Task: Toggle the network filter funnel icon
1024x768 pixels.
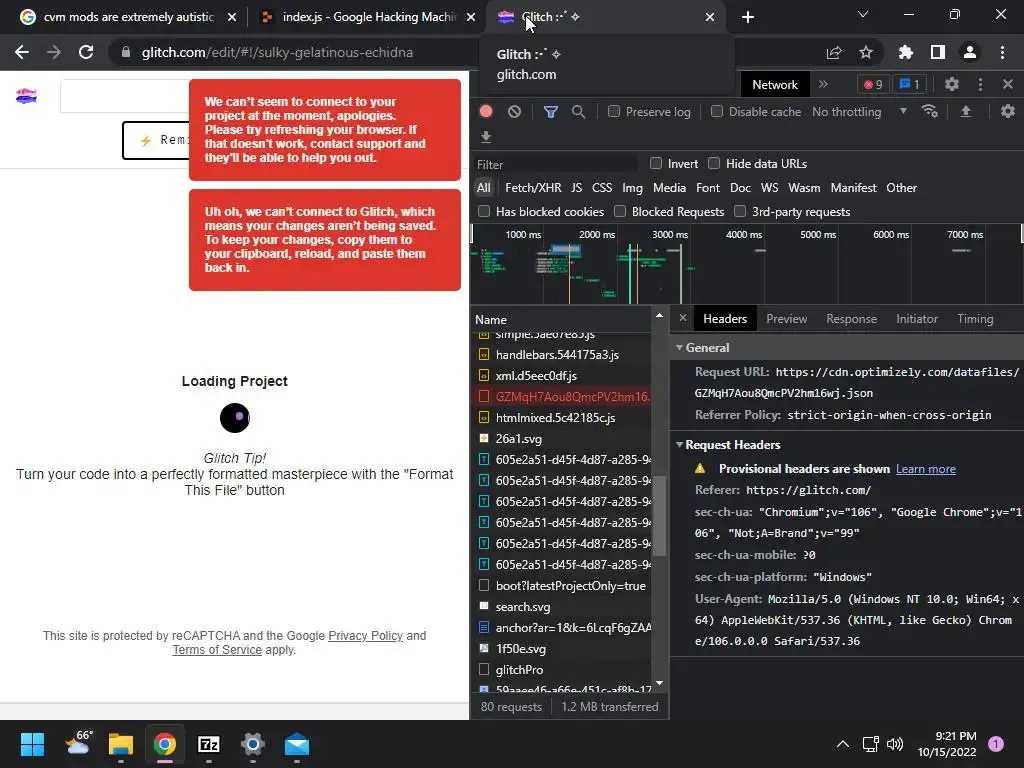Action: (551, 112)
